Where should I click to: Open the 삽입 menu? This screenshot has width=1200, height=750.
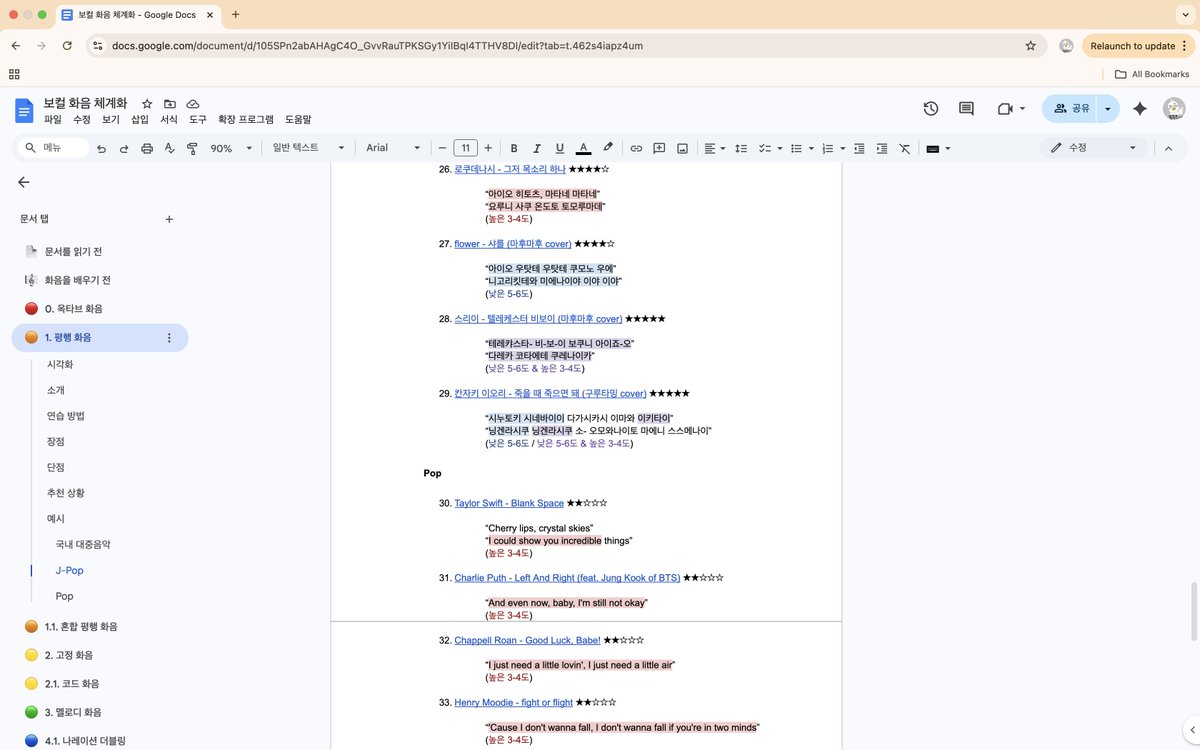pos(140,119)
